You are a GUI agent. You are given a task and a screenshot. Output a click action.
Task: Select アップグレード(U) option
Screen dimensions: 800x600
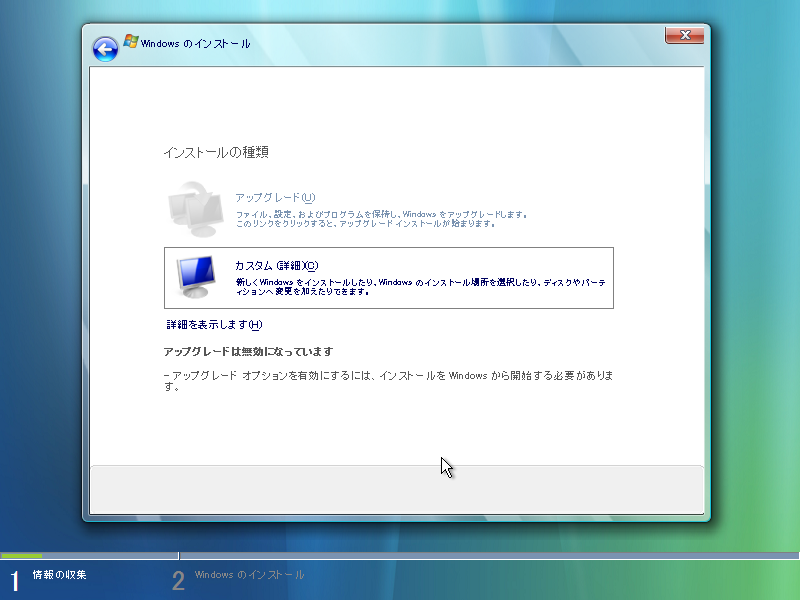(x=276, y=197)
